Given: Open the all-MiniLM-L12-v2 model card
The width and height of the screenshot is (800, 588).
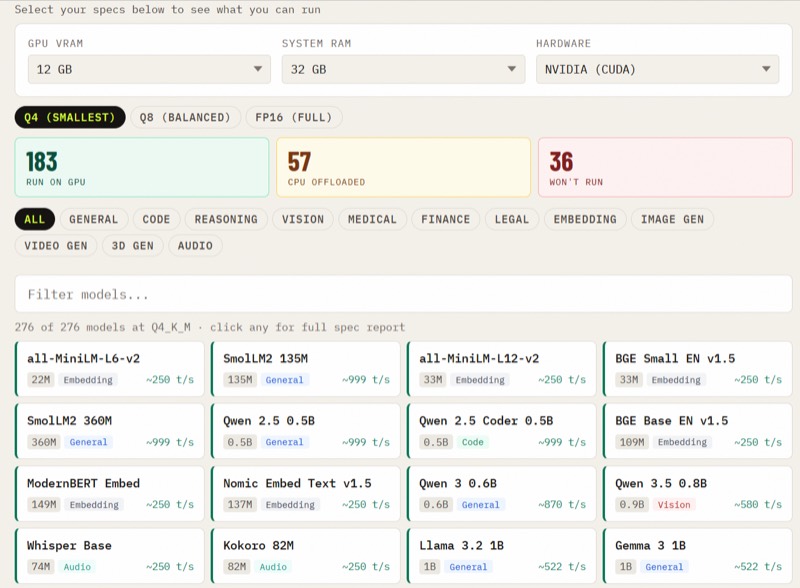Looking at the screenshot, I should click(502, 369).
